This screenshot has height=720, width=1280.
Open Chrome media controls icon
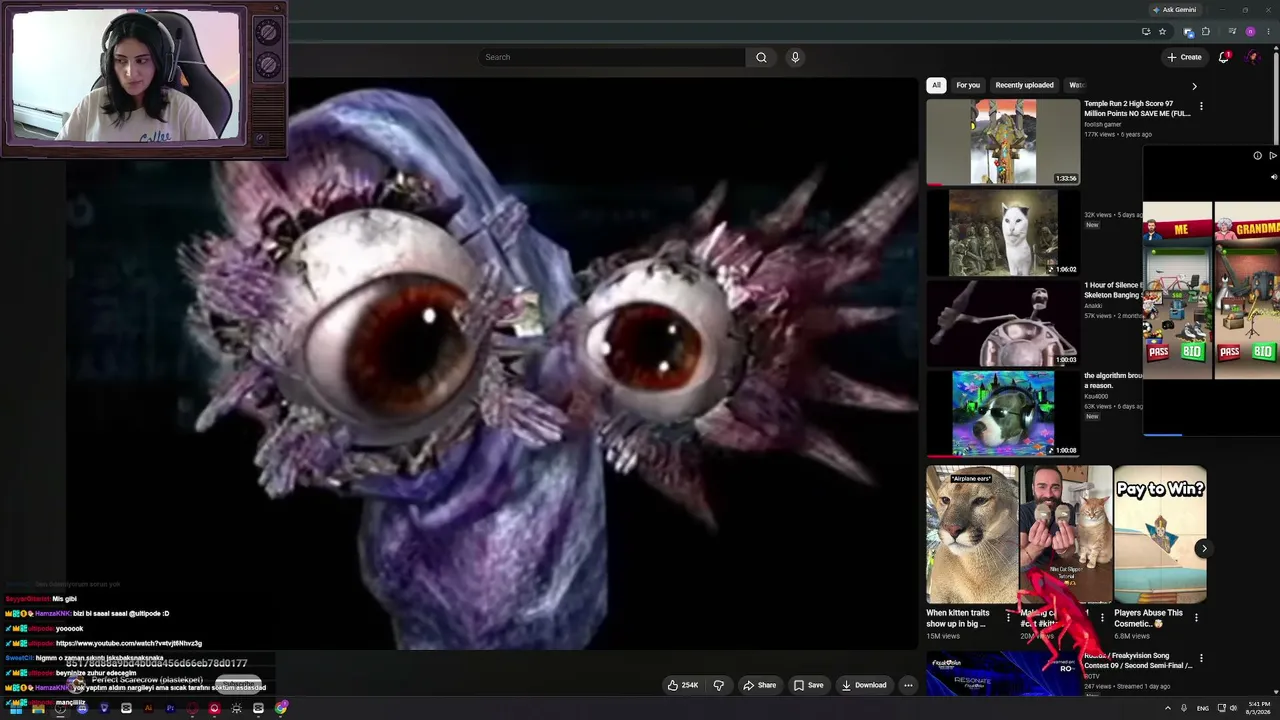point(1232,31)
